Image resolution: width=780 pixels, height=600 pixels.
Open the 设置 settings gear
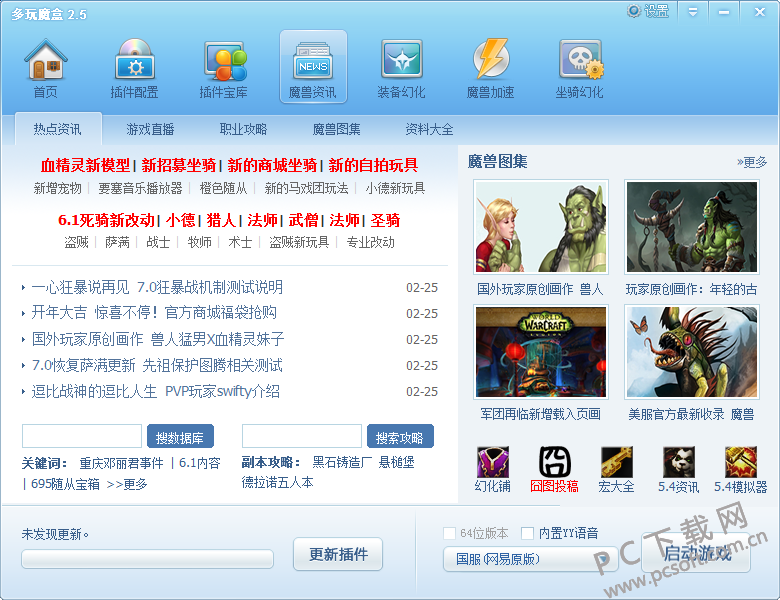(648, 11)
